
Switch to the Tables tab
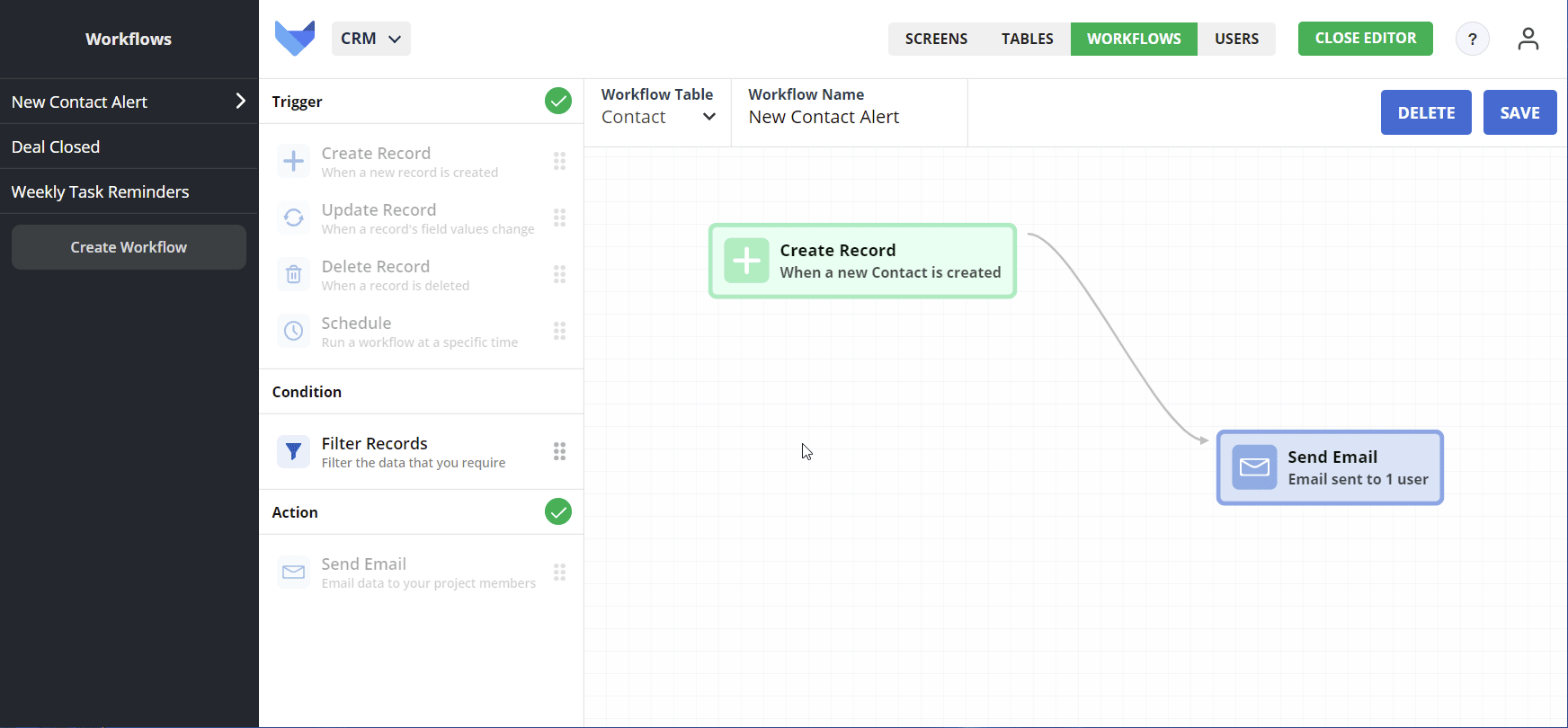pyautogui.click(x=1027, y=39)
